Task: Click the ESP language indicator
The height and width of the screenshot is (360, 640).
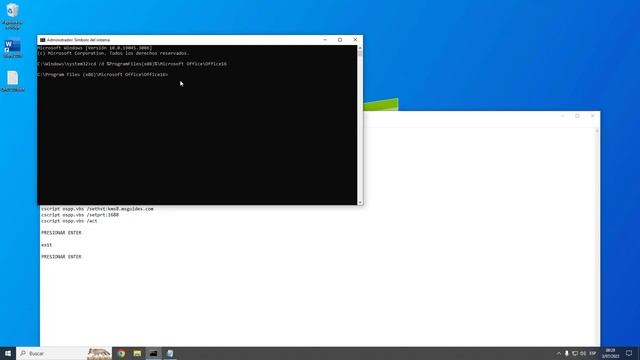Action: pos(593,353)
